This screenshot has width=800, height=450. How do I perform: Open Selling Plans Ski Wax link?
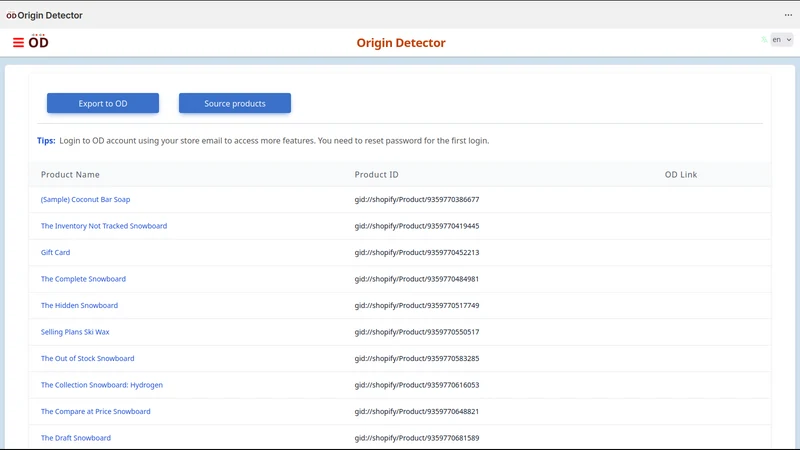(x=75, y=332)
